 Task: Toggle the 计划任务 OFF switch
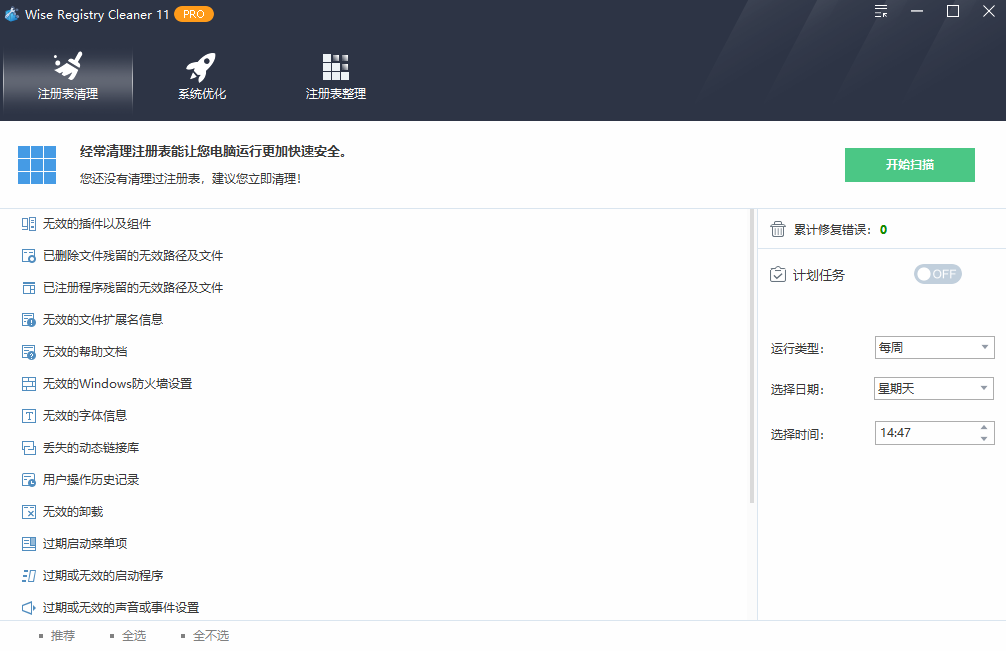click(937, 273)
